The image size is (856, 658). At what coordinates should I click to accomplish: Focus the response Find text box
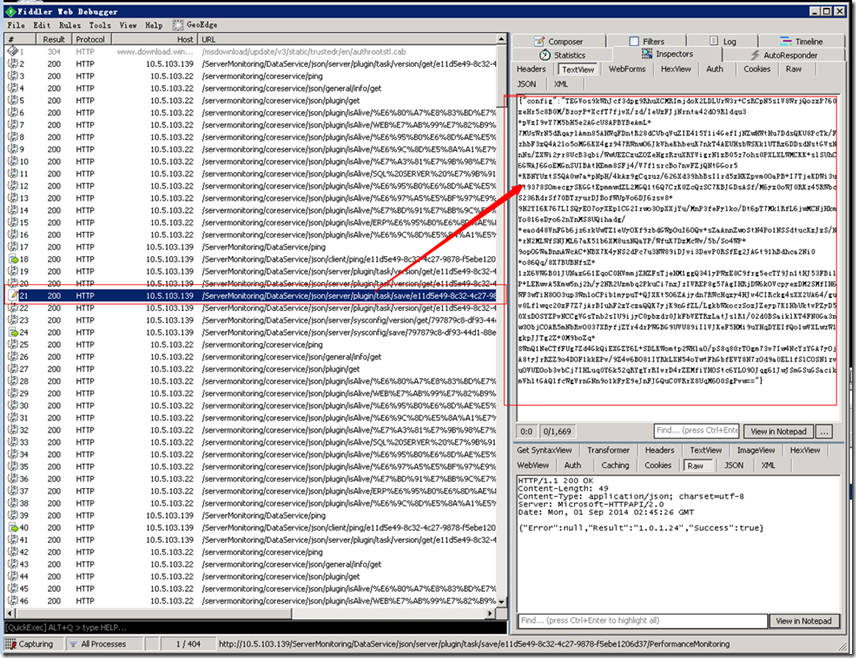click(x=643, y=621)
